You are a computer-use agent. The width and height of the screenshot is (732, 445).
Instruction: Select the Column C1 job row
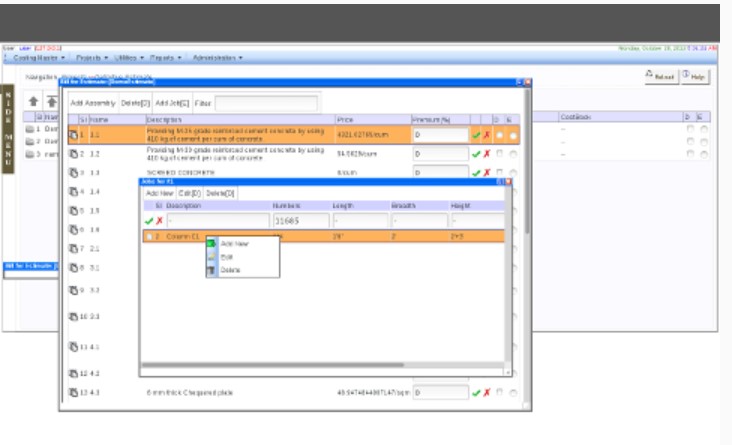(324, 236)
